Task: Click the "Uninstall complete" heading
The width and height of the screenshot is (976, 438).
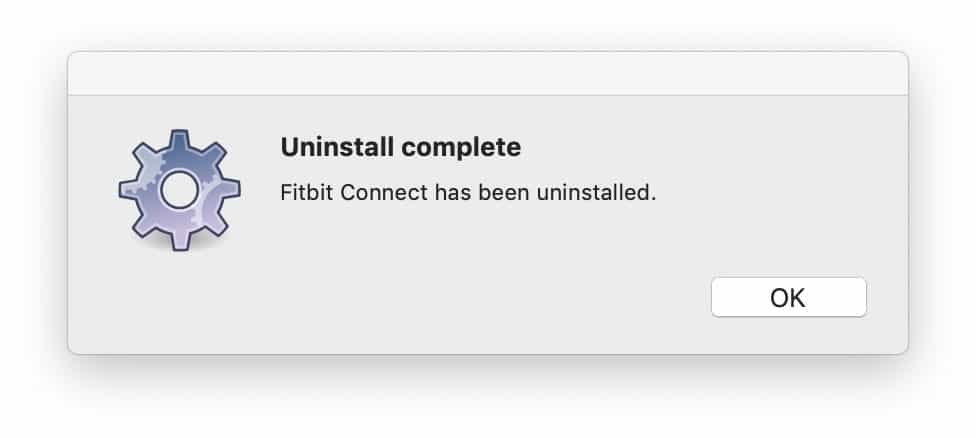Action: tap(400, 148)
